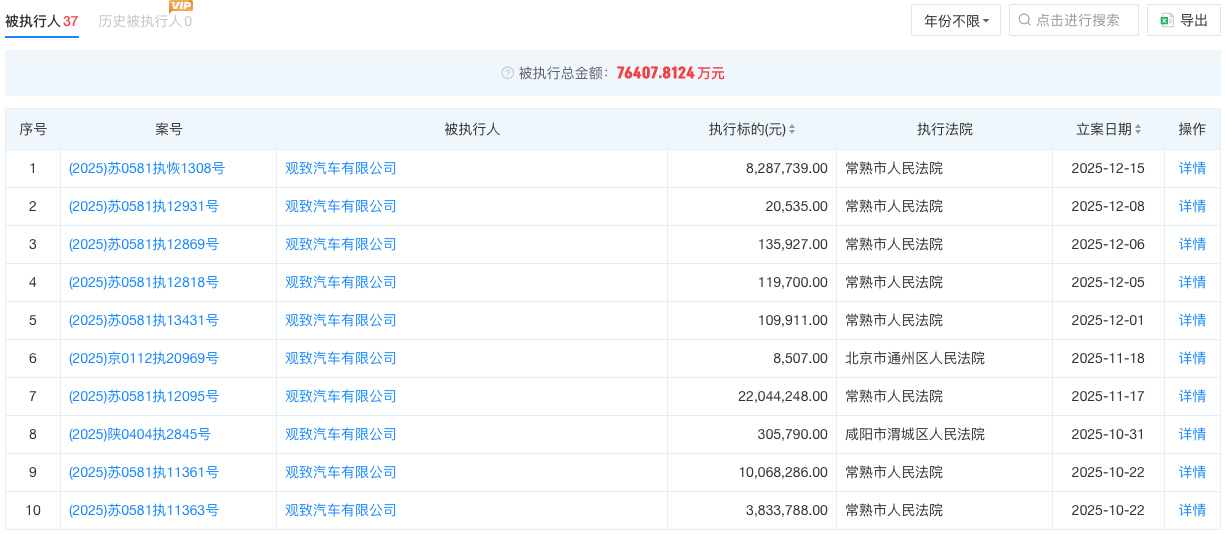Viewport: 1226px width, 535px height.
Task: Switch to the 被执行人 37 tab
Action: pyautogui.click(x=42, y=20)
